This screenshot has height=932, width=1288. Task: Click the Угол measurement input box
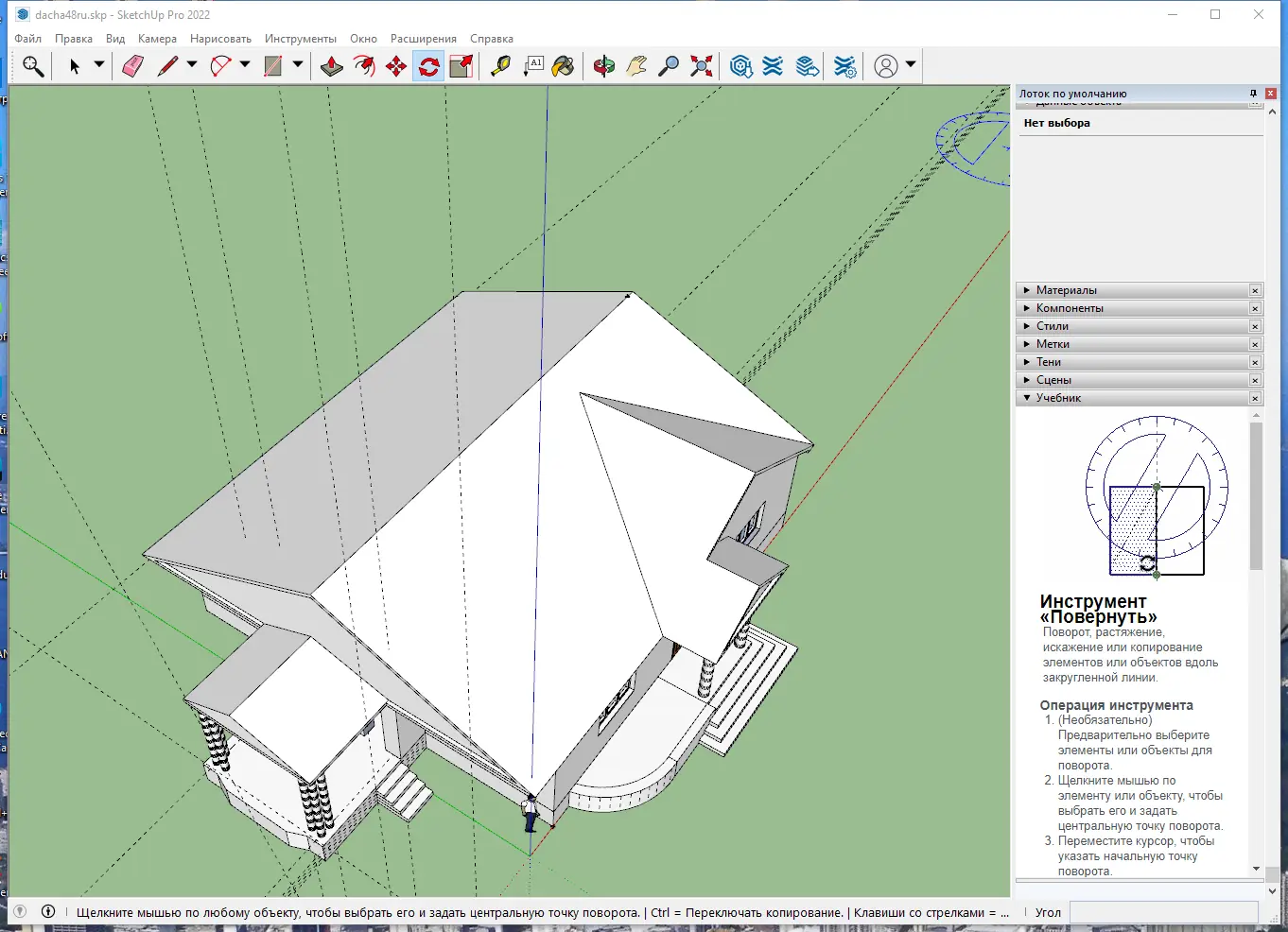pyautogui.click(x=1162, y=912)
